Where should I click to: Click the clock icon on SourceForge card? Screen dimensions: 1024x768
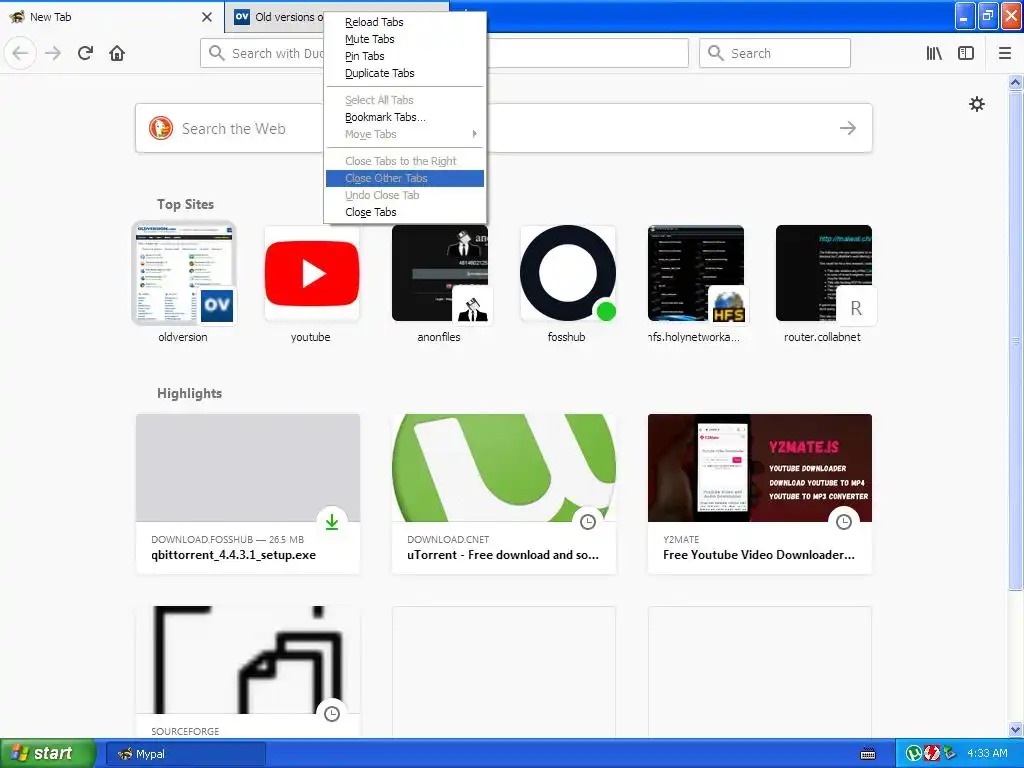pos(332,713)
